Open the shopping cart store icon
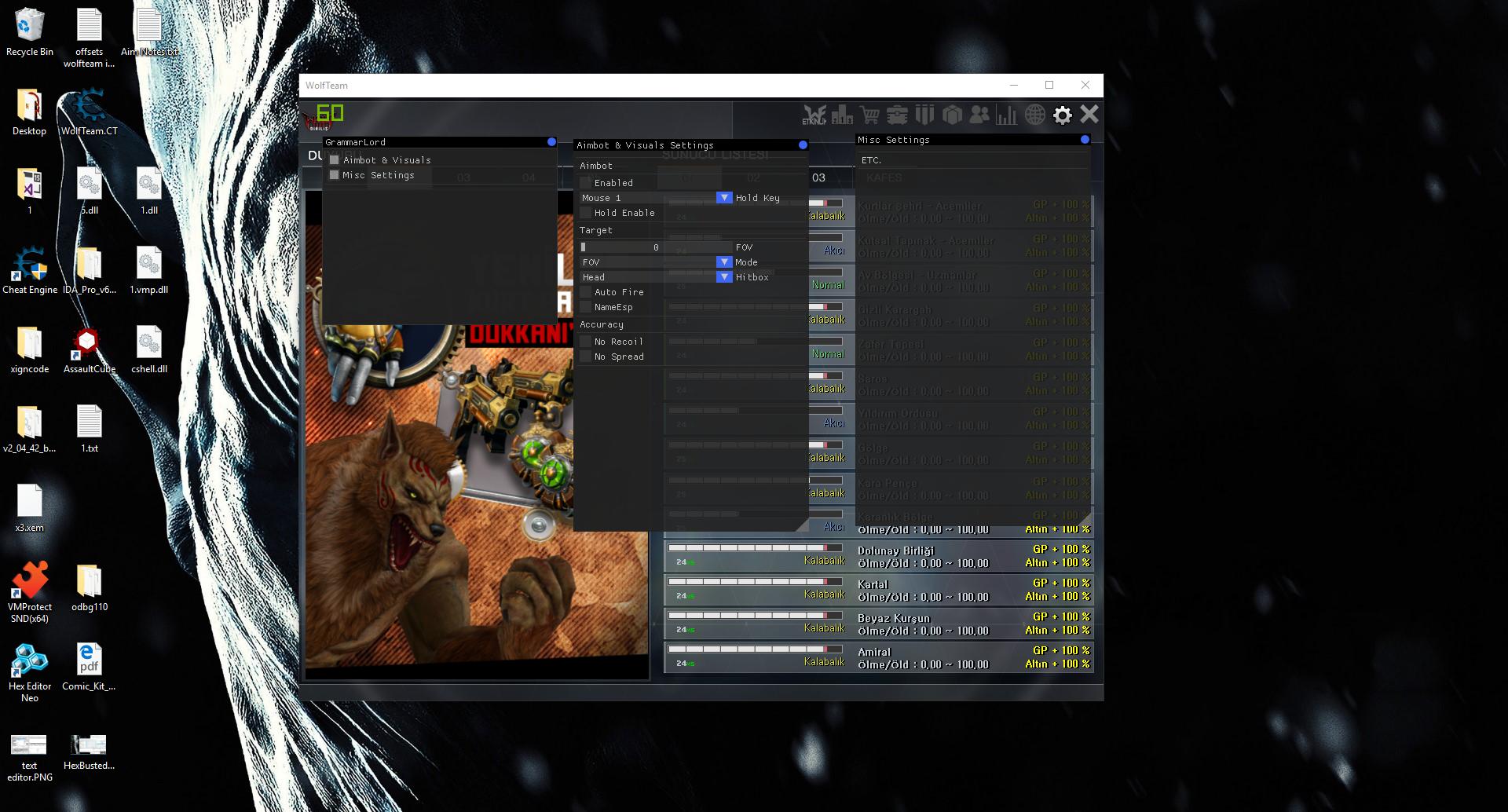The width and height of the screenshot is (1508, 812). pyautogui.click(x=869, y=115)
